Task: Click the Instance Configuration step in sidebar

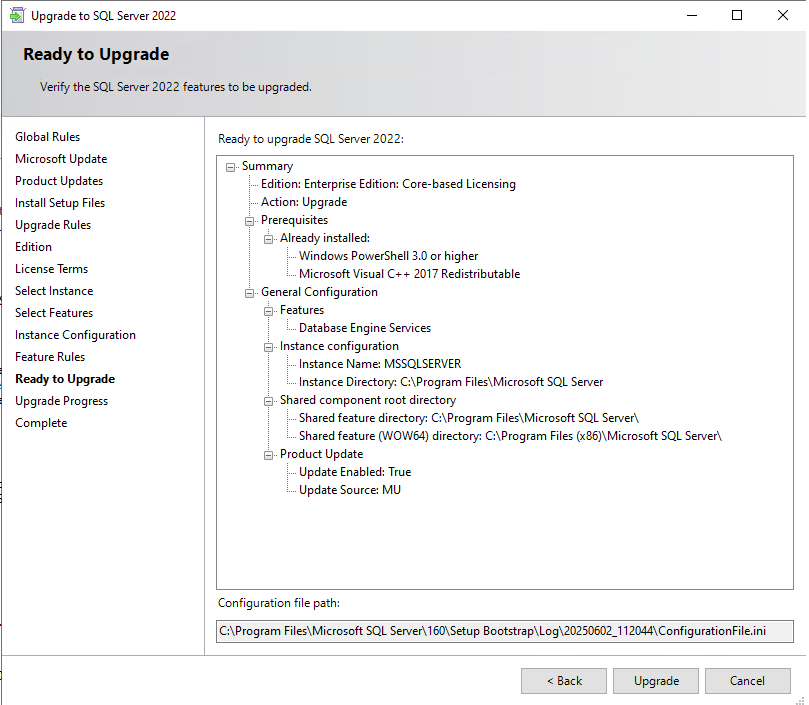Action: point(75,335)
